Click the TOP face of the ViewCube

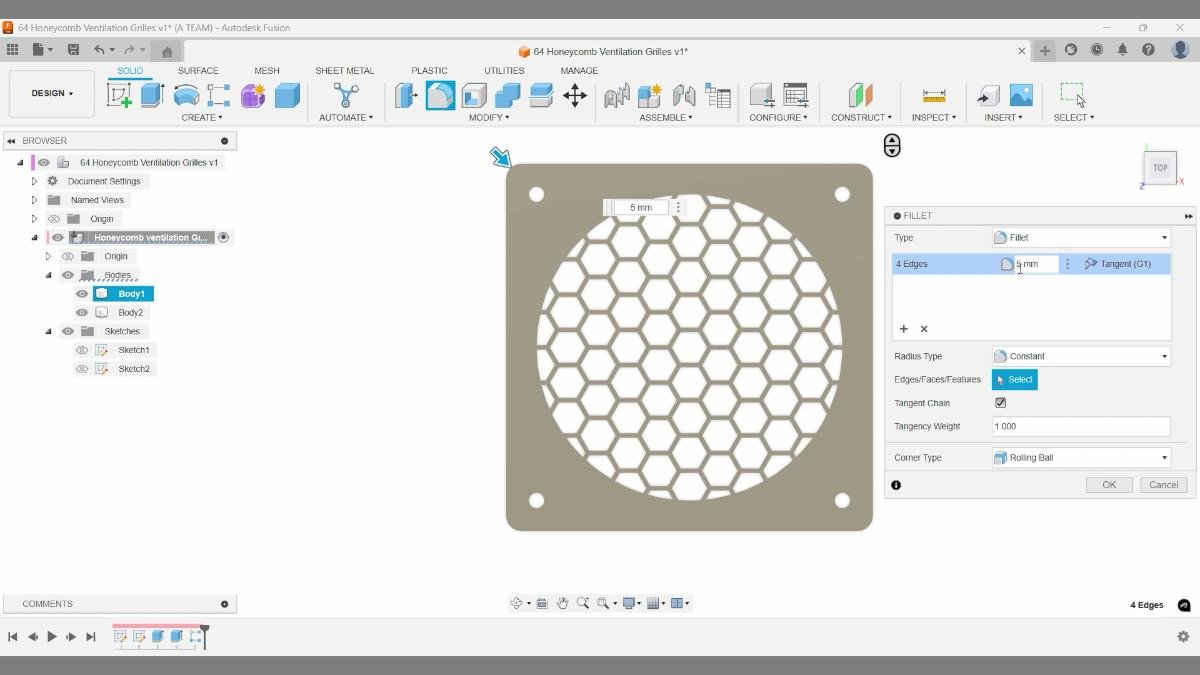(x=1160, y=168)
